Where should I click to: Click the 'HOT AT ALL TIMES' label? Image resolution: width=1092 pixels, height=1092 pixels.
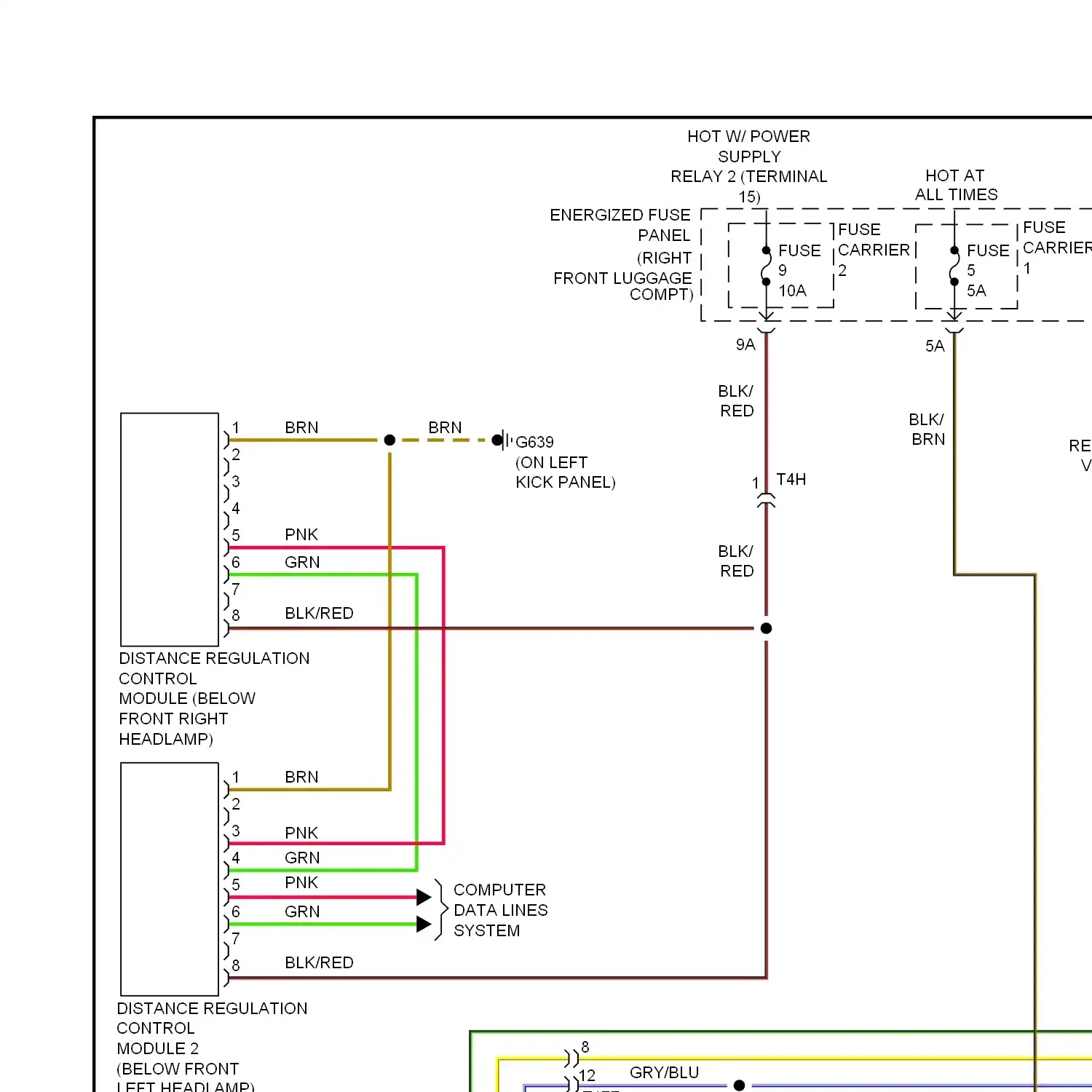(x=956, y=185)
